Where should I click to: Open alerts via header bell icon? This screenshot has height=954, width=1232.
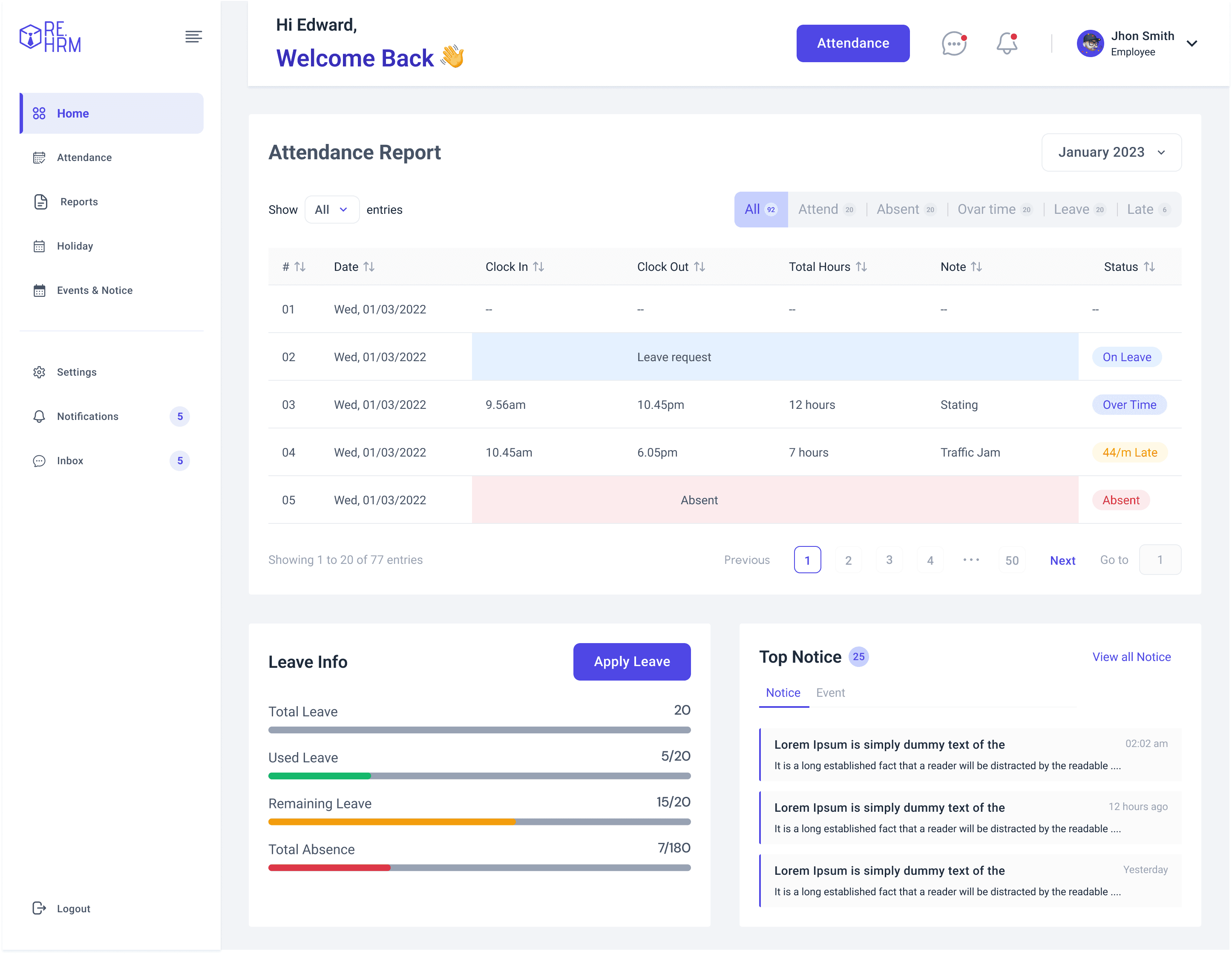pos(1007,43)
